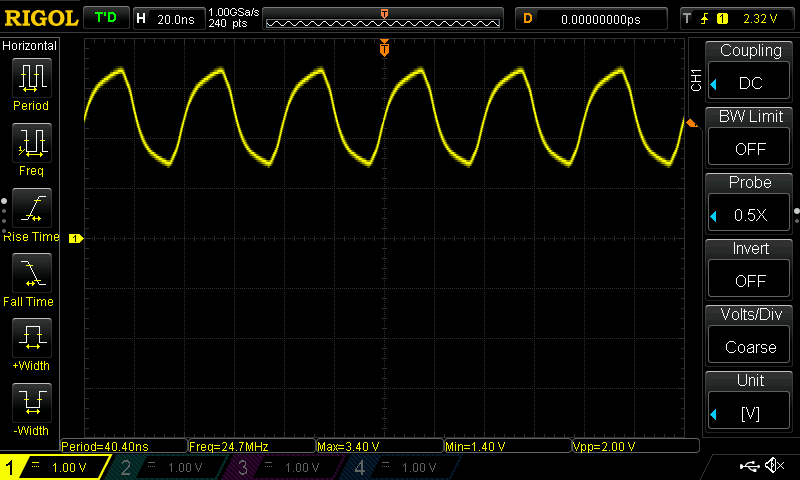Select the Freq measurement icon
The height and width of the screenshot is (480, 800).
click(30, 143)
